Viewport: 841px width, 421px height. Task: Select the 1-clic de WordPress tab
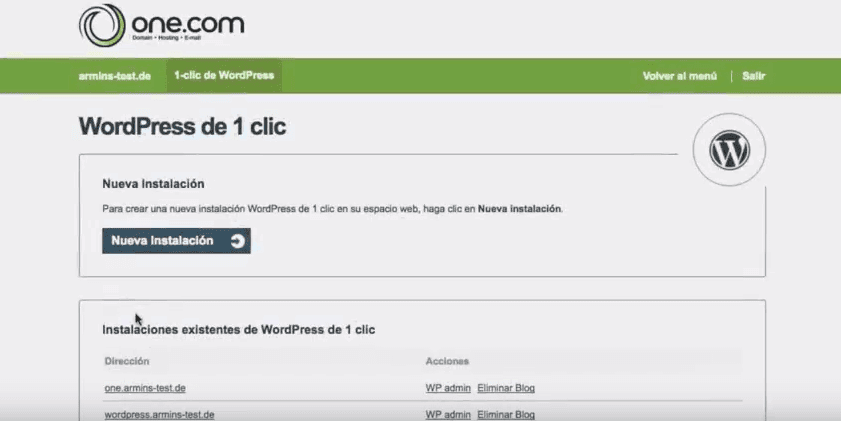tap(224, 76)
